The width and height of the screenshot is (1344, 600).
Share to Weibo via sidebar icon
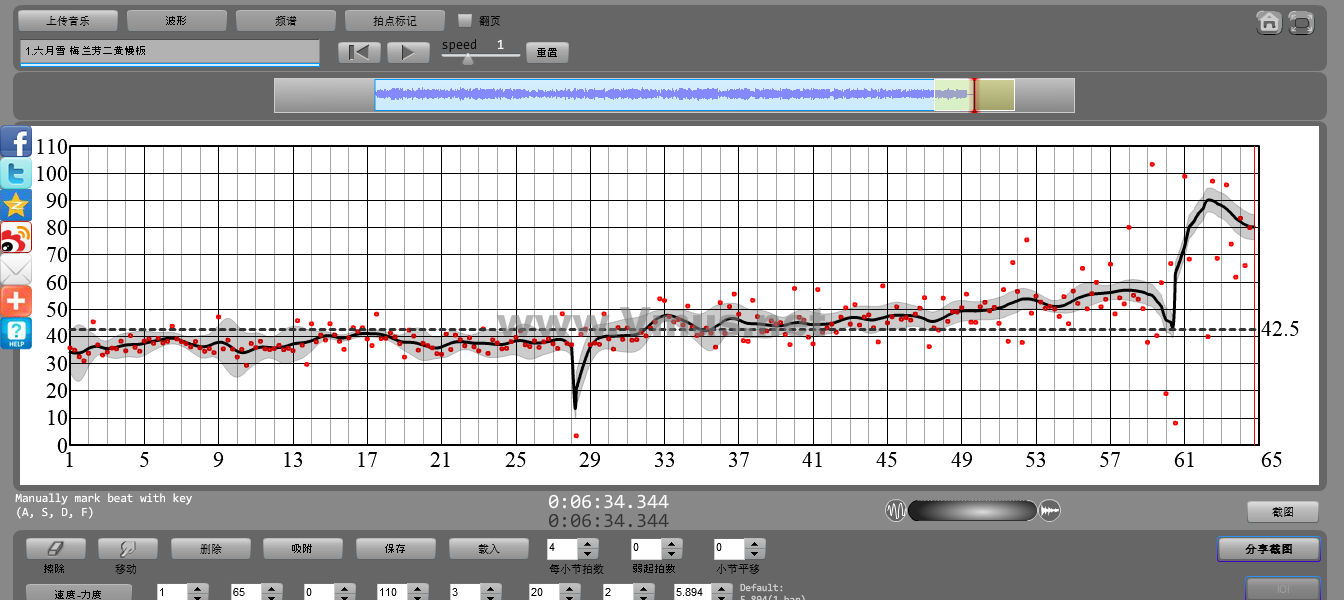[16, 237]
